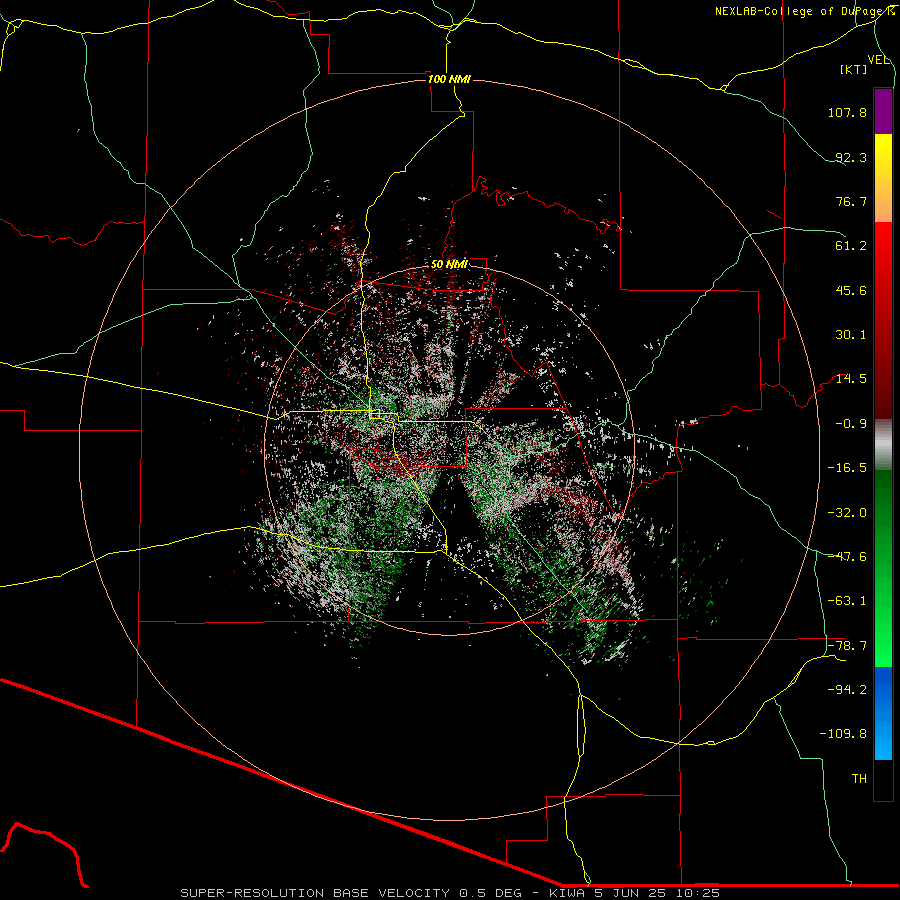Click the VEL legend title

878,60
